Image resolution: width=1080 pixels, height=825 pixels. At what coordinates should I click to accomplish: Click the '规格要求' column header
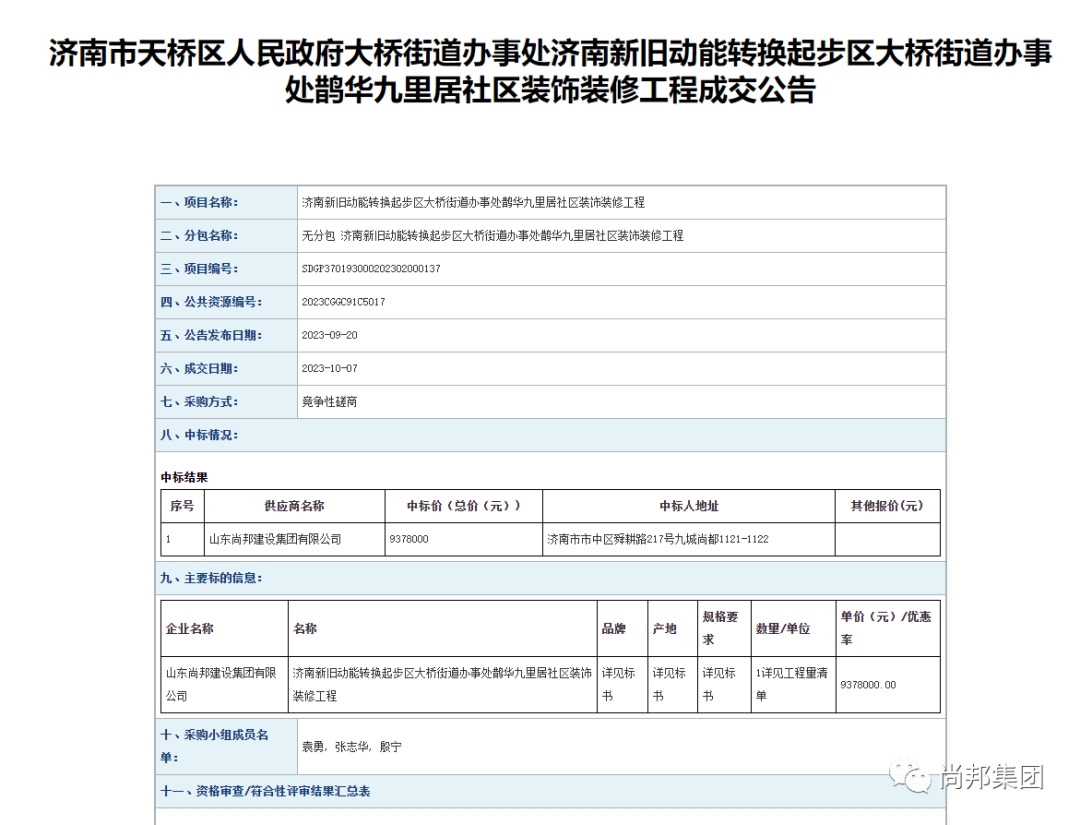[724, 628]
